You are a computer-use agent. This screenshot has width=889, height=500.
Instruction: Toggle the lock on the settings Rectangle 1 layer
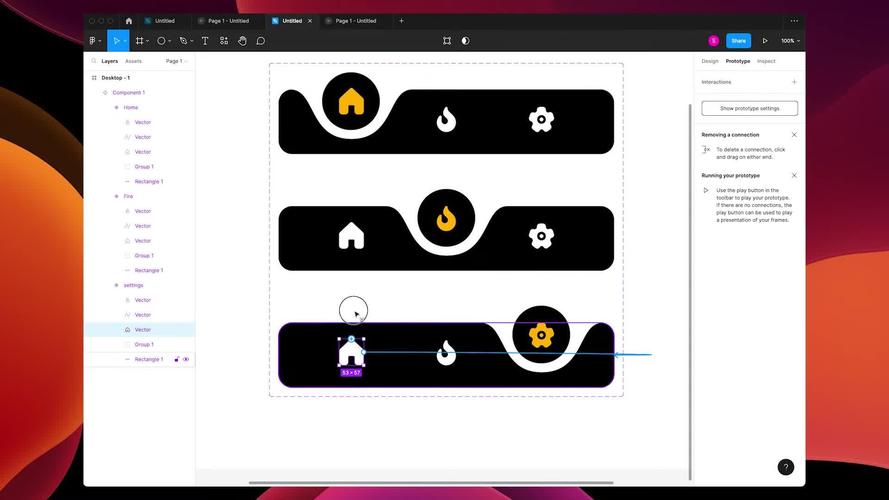point(177,359)
